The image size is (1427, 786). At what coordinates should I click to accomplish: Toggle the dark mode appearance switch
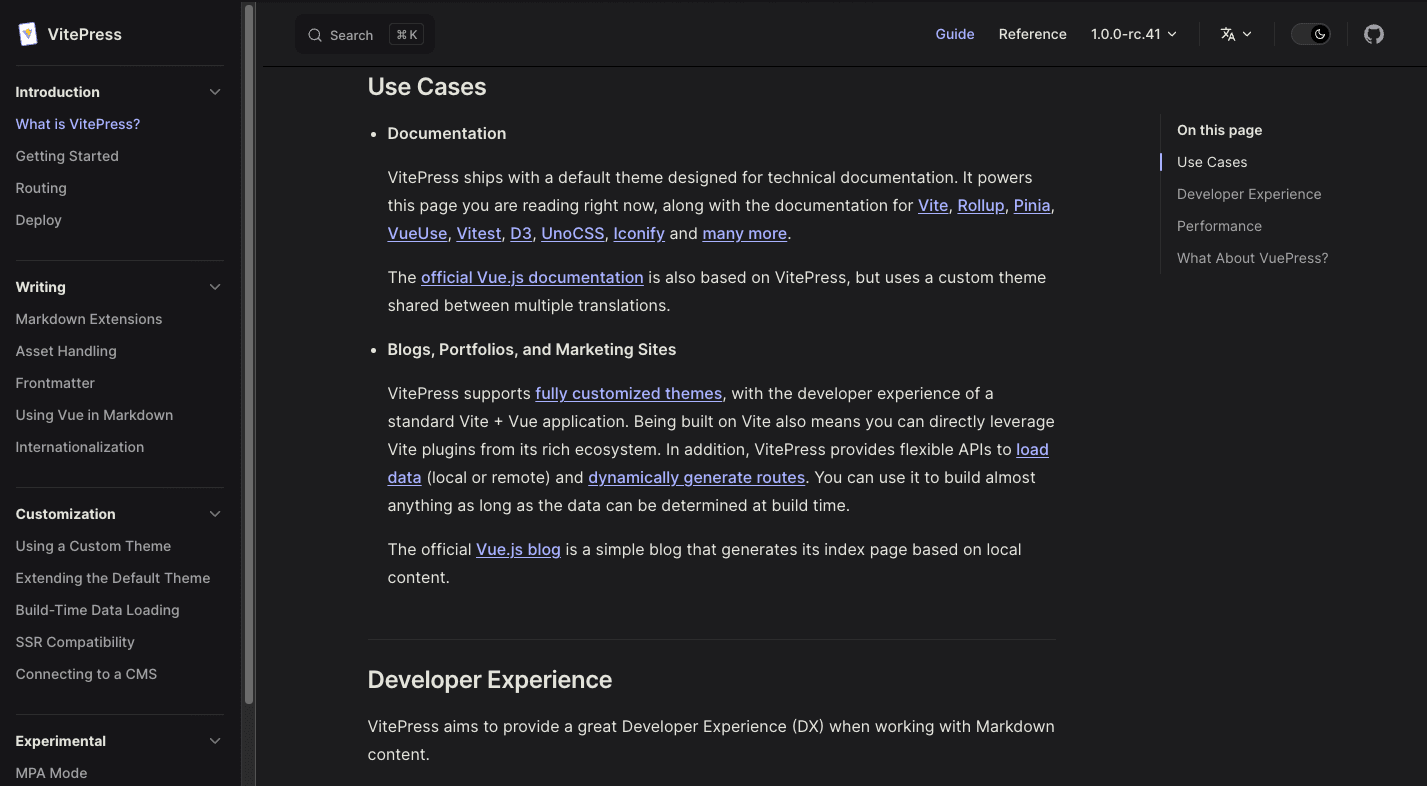tap(1310, 34)
